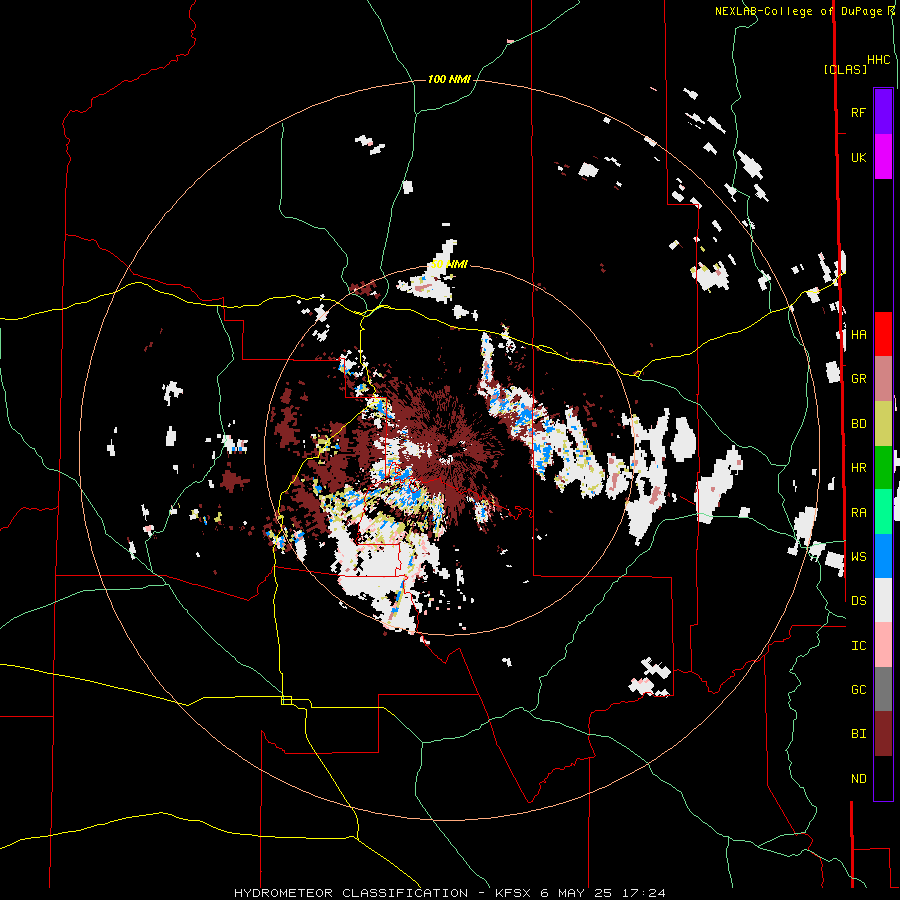Viewport: 900px width, 900px height.
Task: Click the RF legend label
Action: (859, 113)
